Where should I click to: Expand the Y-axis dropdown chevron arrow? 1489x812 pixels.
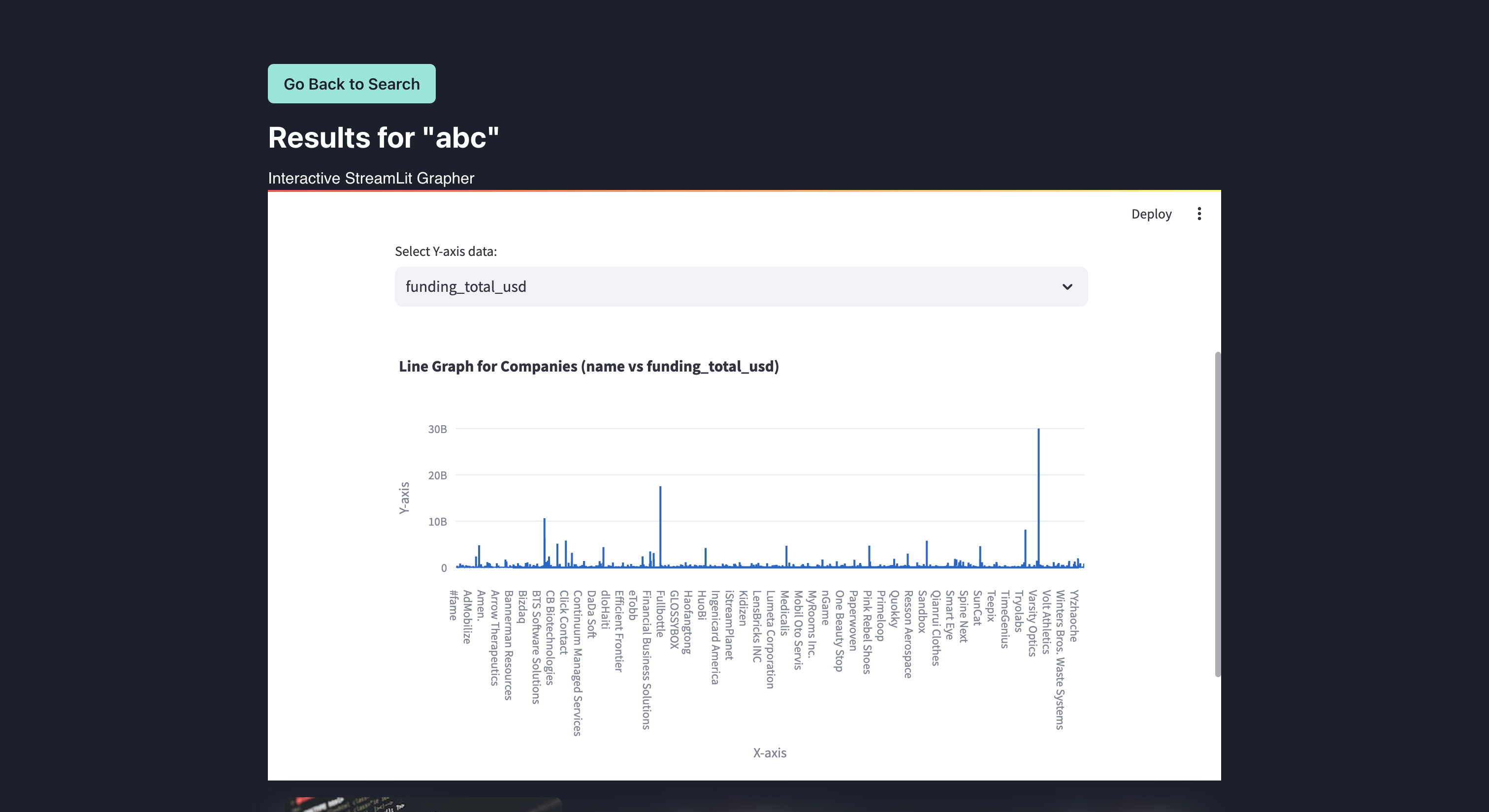tap(1067, 286)
